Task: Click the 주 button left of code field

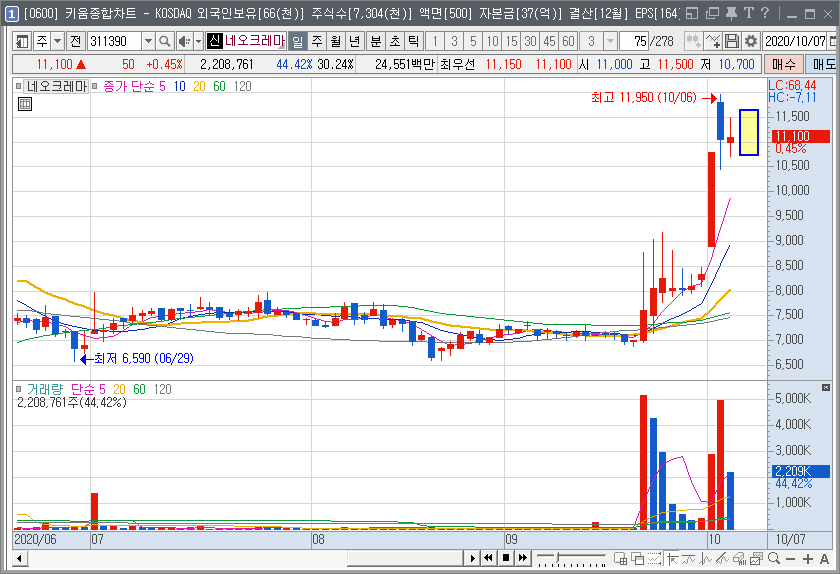Action: [42, 41]
